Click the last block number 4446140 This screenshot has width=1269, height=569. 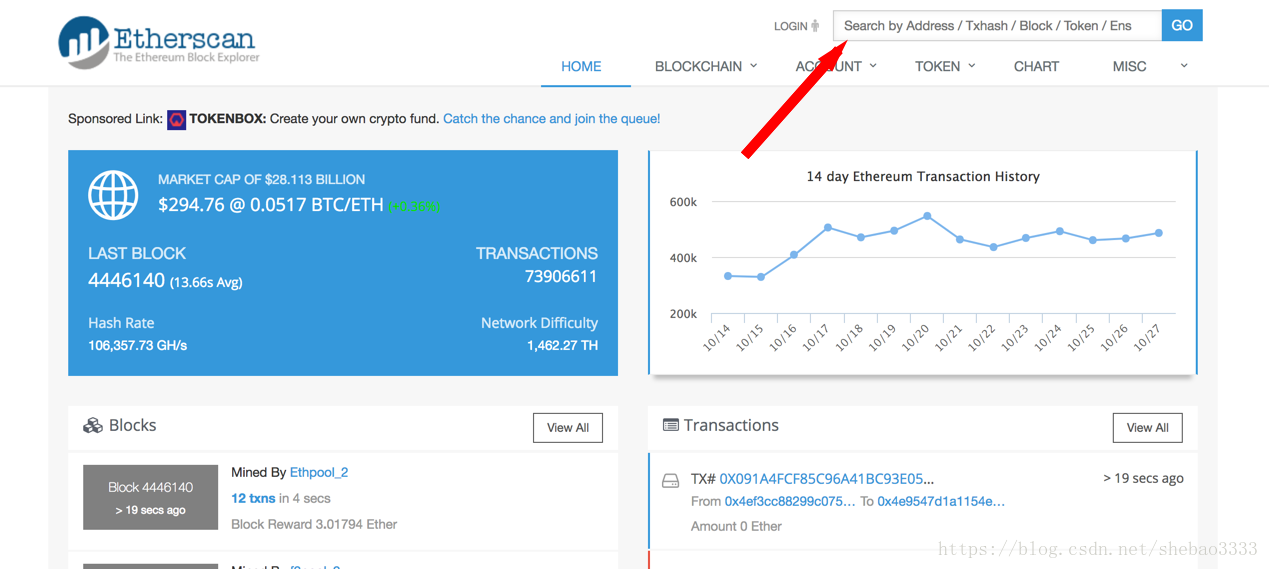126,280
